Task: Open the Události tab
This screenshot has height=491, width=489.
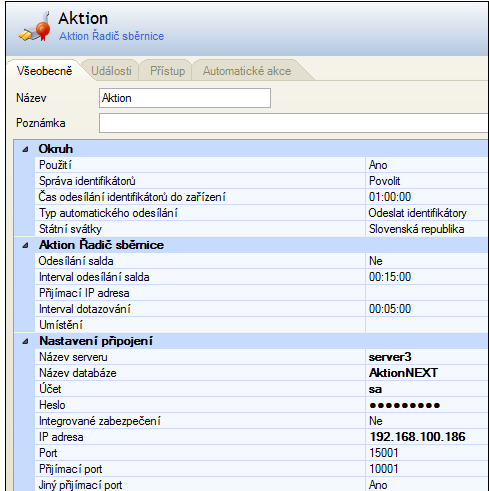Action: (x=111, y=71)
